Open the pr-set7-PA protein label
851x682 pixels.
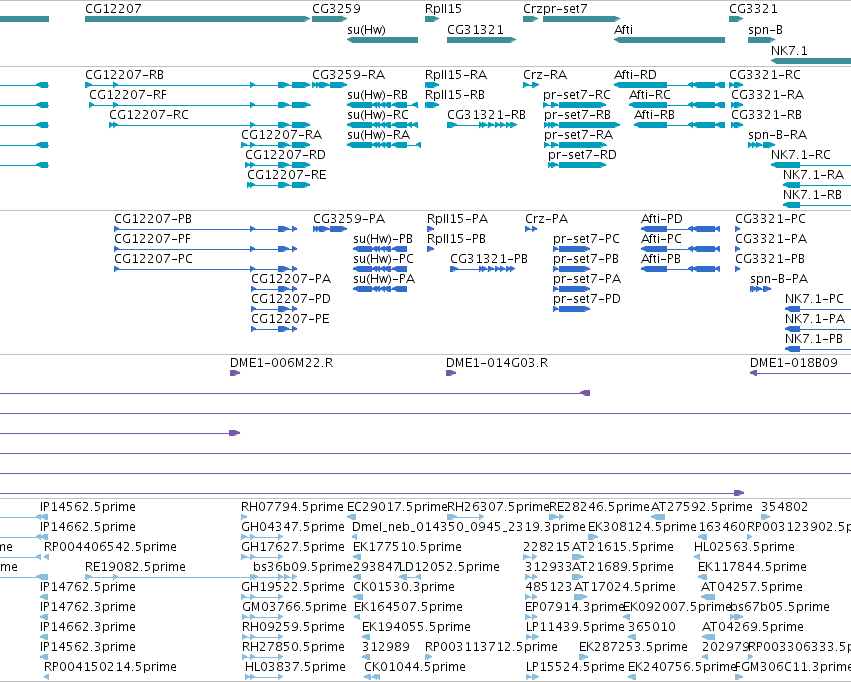click(587, 279)
